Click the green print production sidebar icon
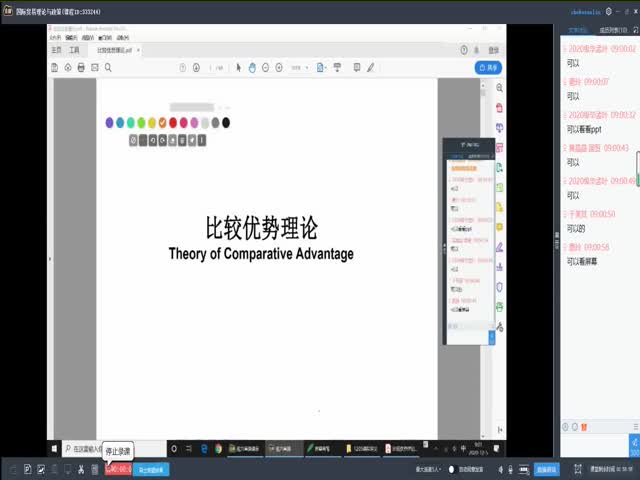640x480 pixels. pos(500,307)
